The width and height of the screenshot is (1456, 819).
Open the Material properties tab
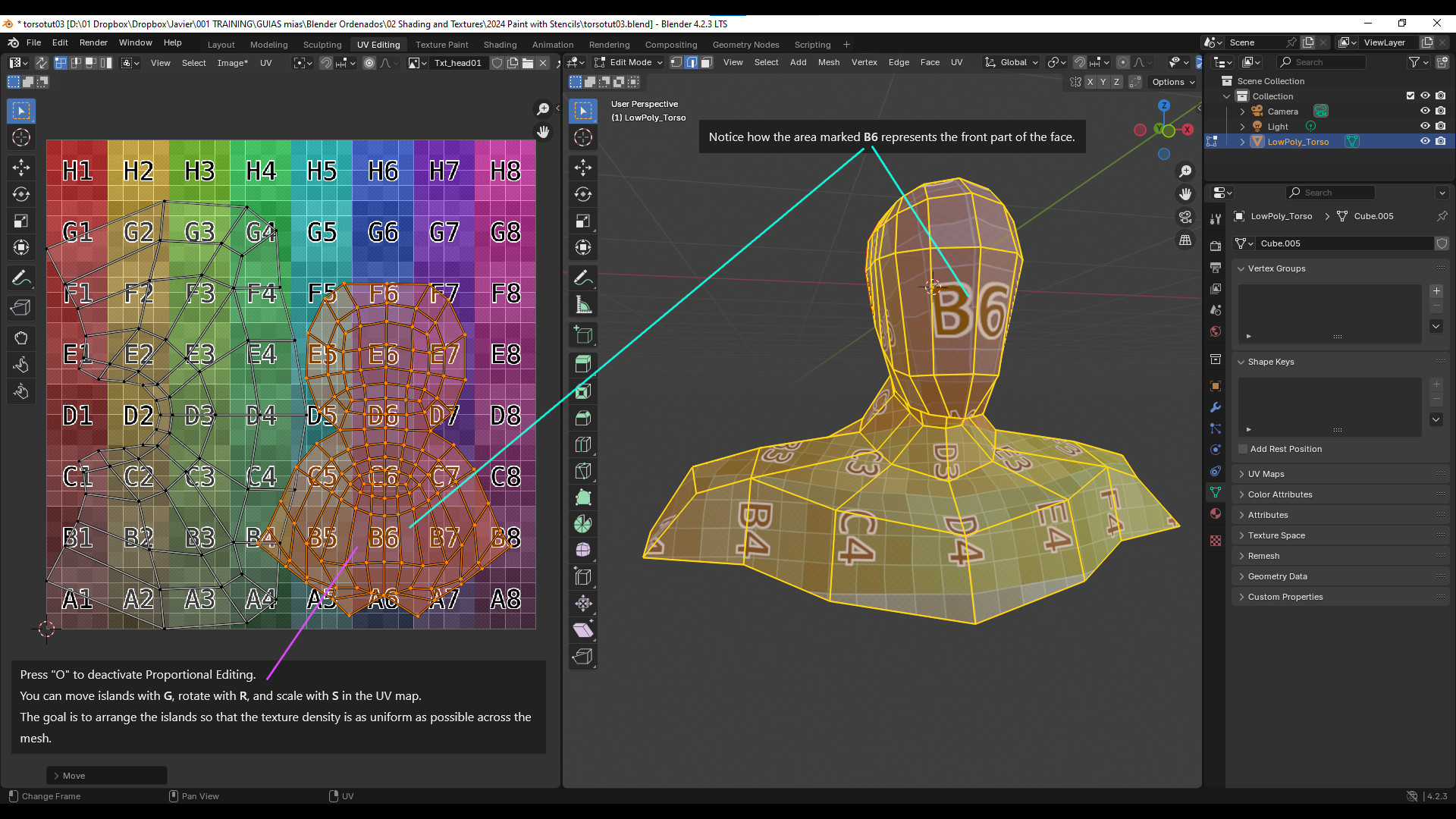1216,513
